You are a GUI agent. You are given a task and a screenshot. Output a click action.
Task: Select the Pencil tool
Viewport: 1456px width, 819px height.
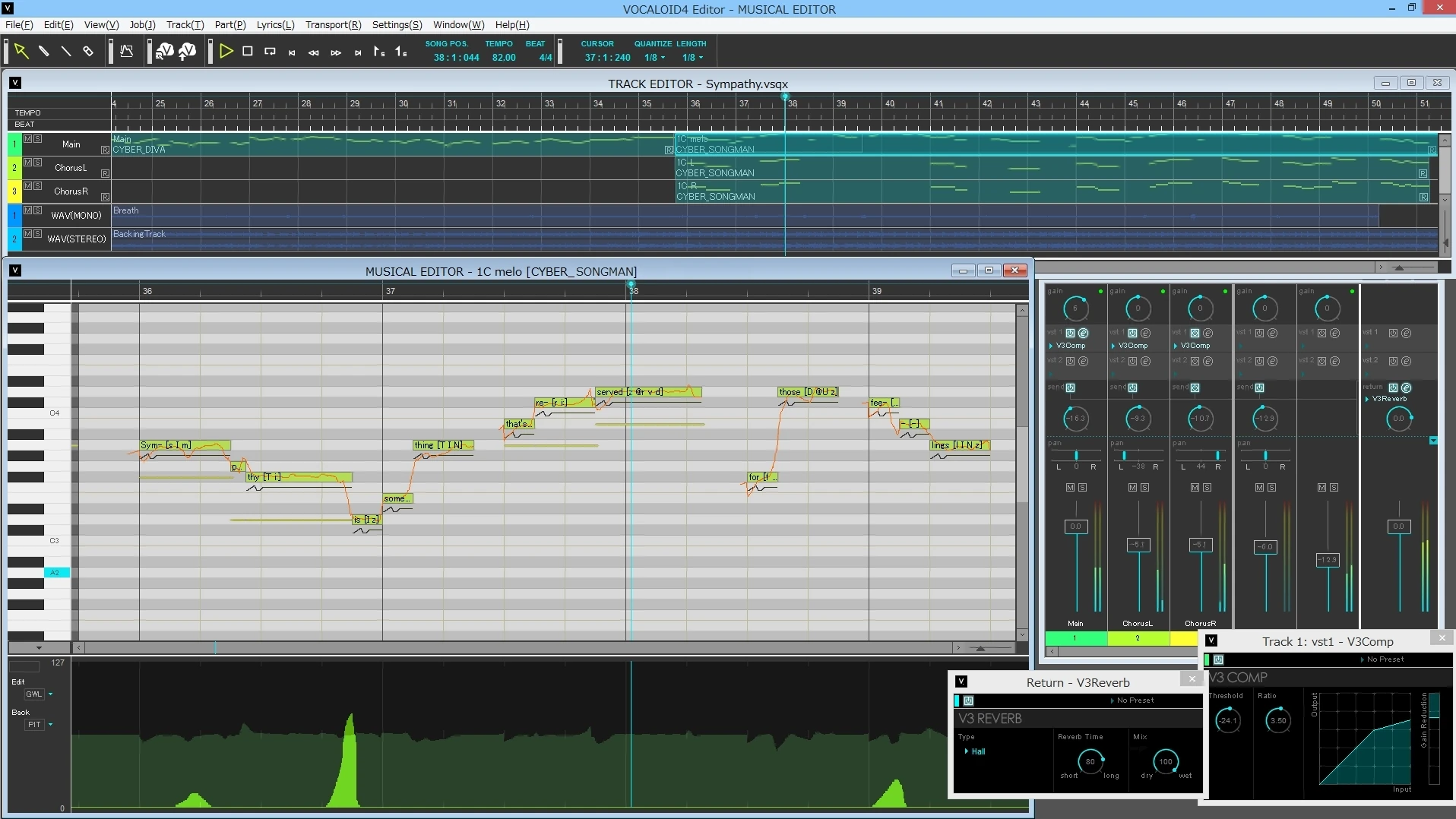[44, 52]
